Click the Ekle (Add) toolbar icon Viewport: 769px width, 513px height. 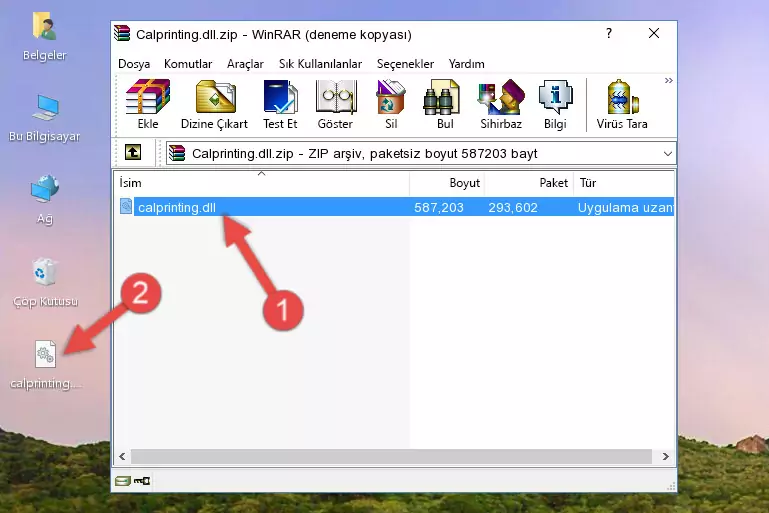coord(148,104)
